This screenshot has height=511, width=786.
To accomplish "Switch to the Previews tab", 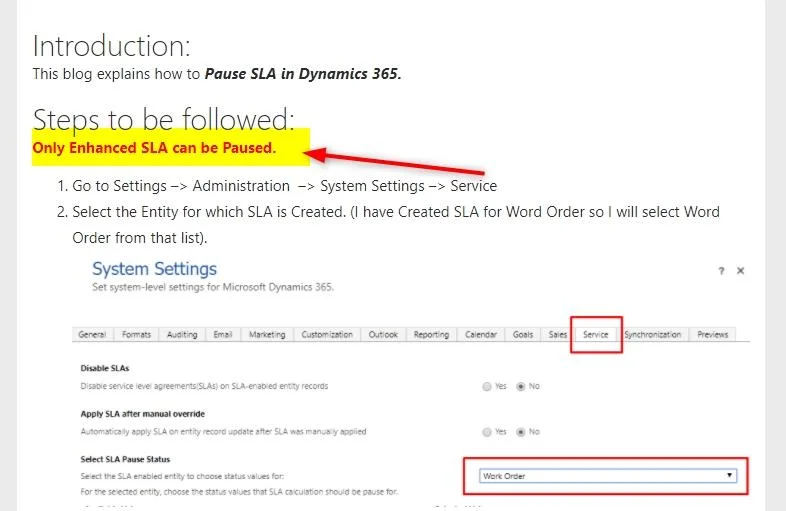I will point(712,334).
